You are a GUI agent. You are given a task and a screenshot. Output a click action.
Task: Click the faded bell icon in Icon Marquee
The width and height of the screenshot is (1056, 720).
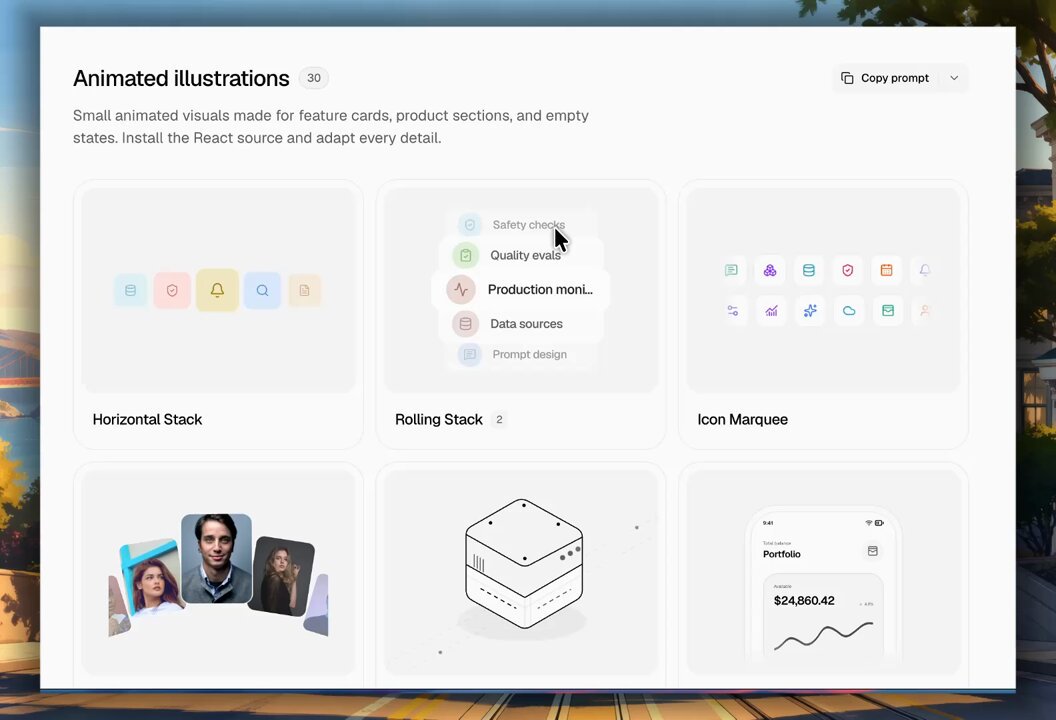[x=925, y=270]
